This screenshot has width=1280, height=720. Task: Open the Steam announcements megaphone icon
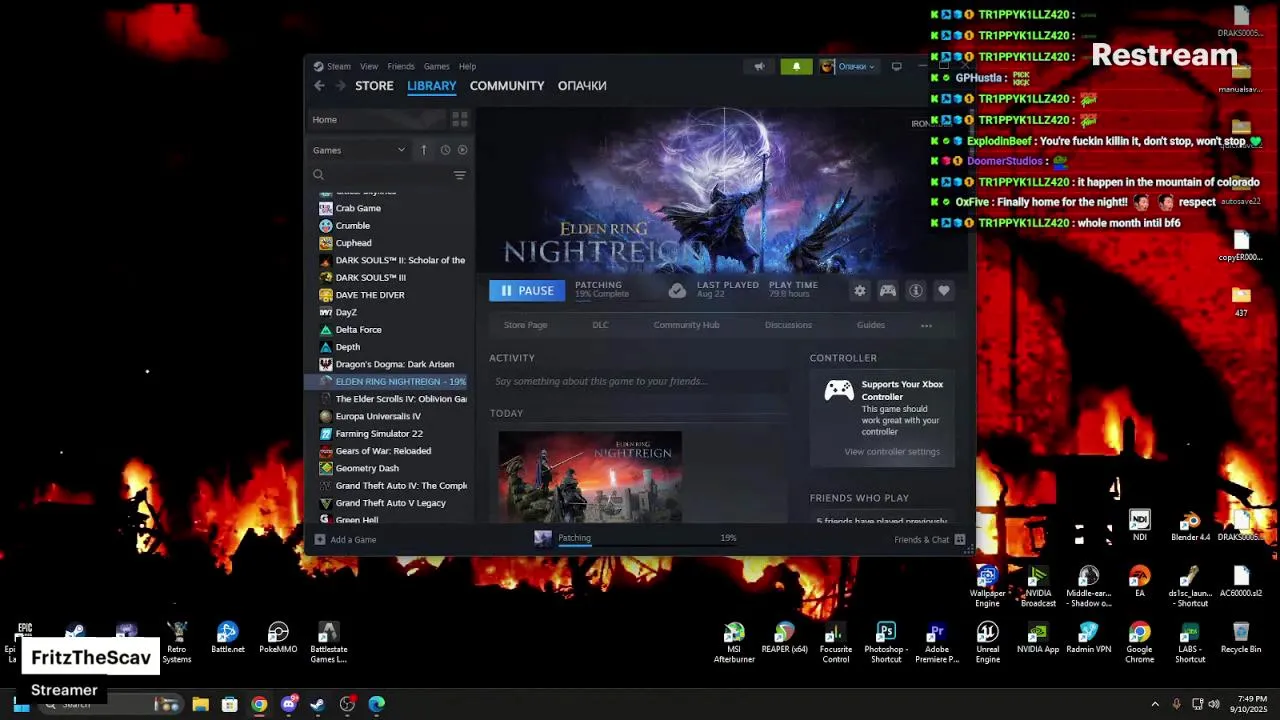tap(759, 67)
